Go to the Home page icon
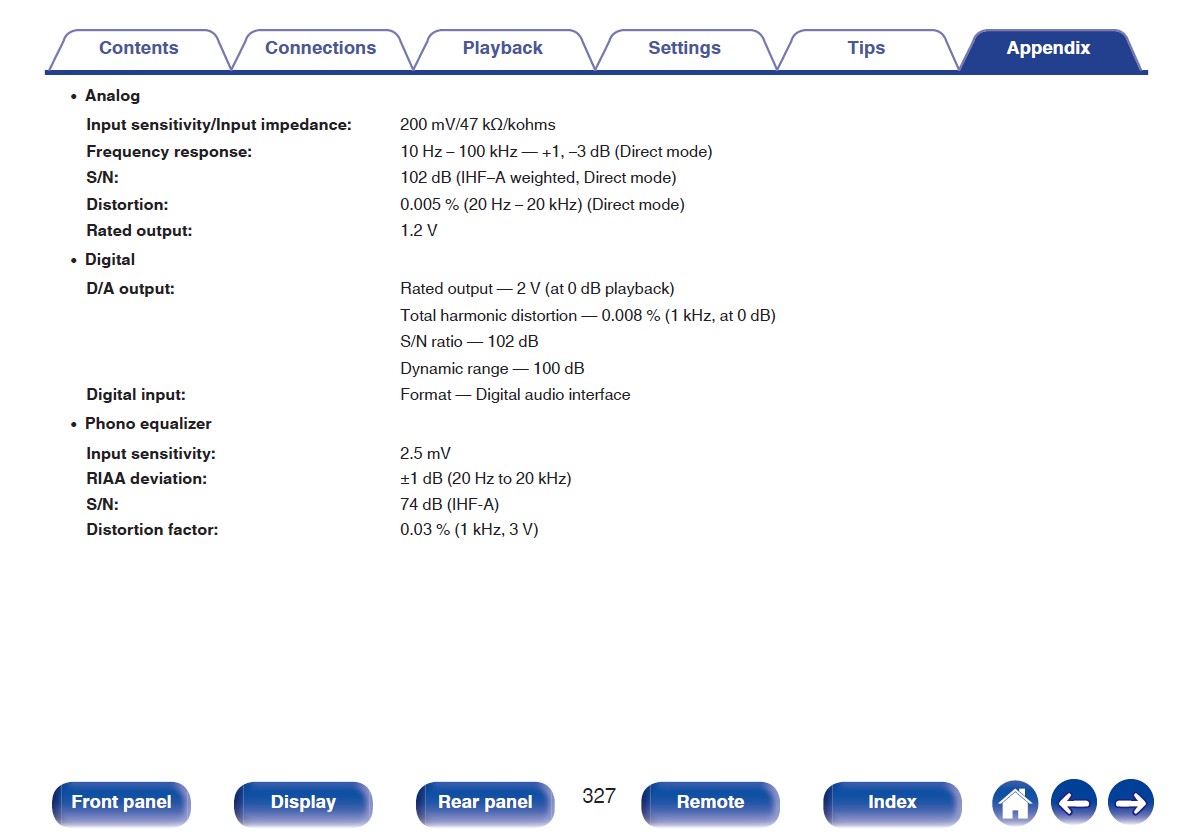Image resolution: width=1179 pixels, height=840 pixels. click(1014, 802)
